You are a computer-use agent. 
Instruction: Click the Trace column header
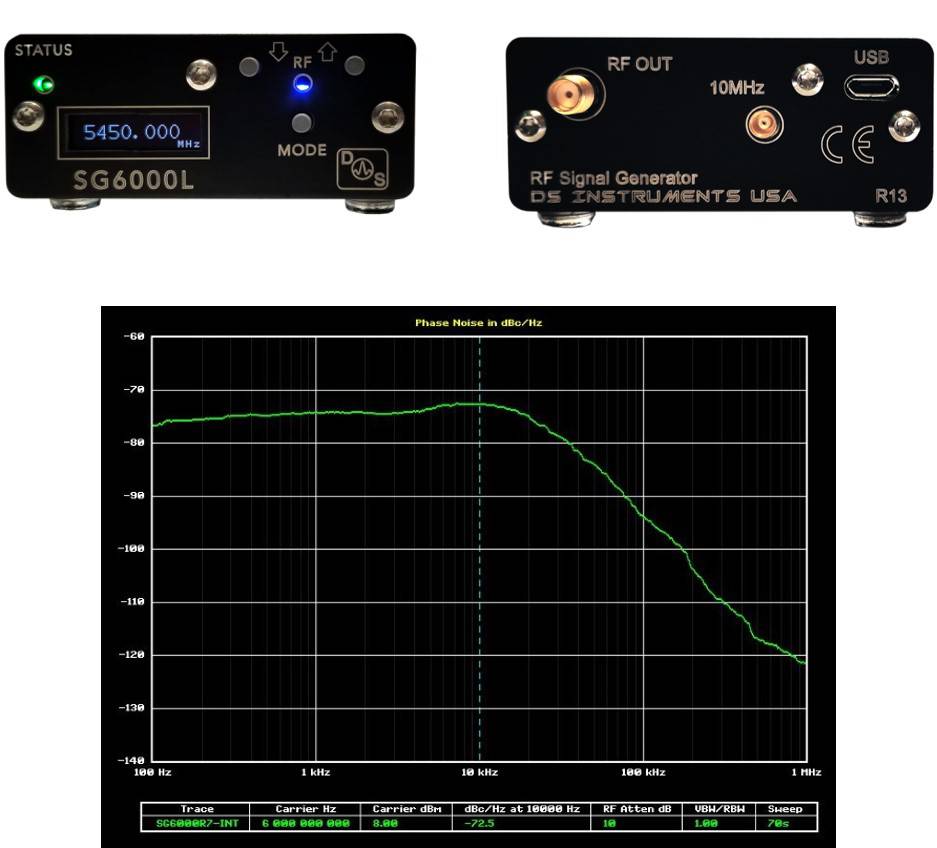coord(197,809)
